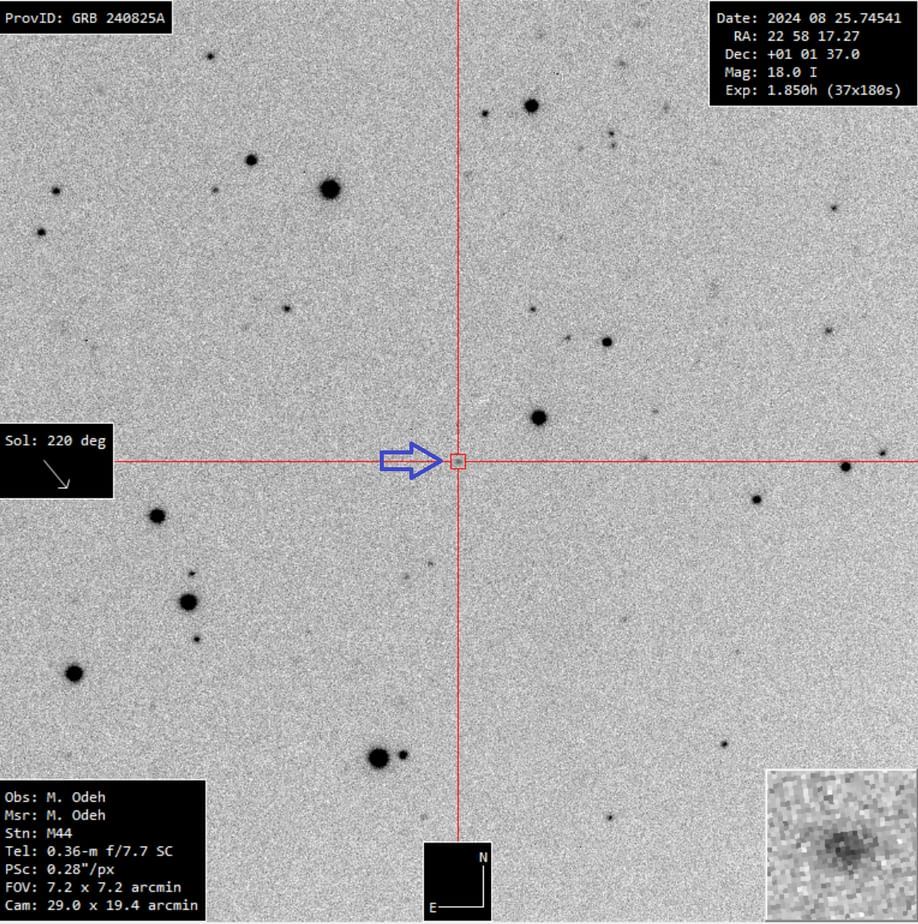Open the zoomed GRB afterglow inset thumbnail
The width and height of the screenshot is (918, 924).
pos(841,845)
